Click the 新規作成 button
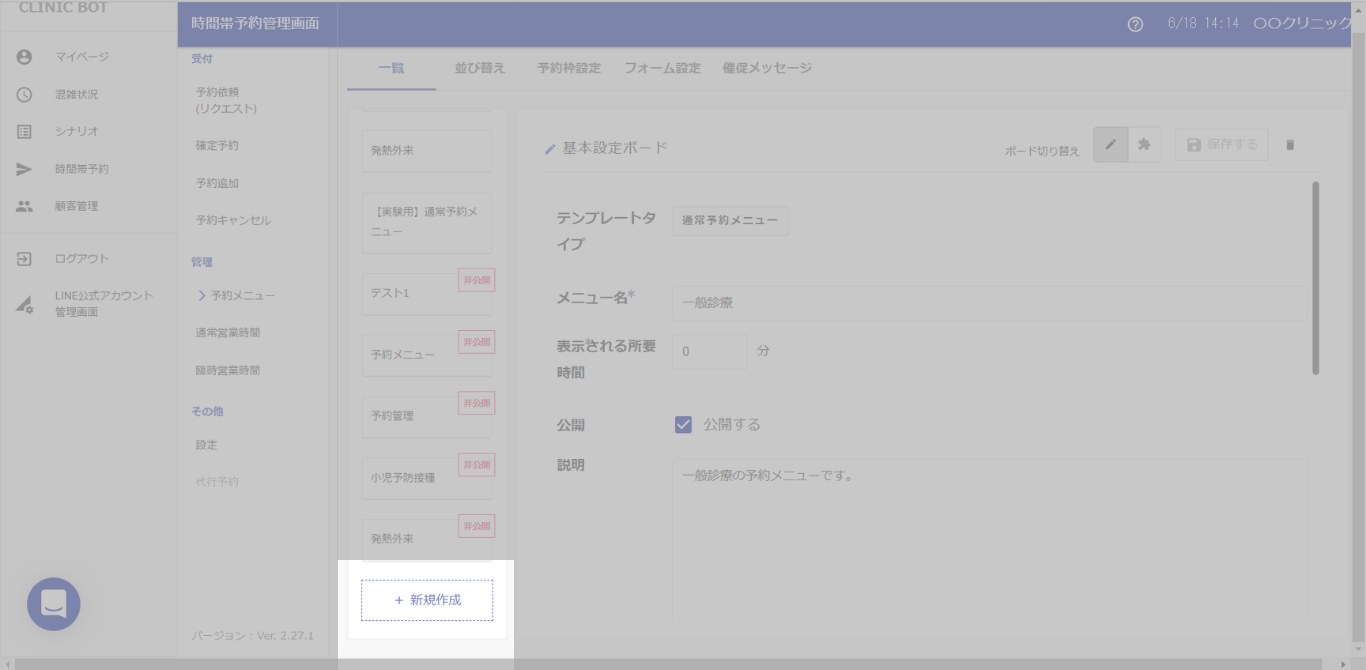 (x=427, y=600)
